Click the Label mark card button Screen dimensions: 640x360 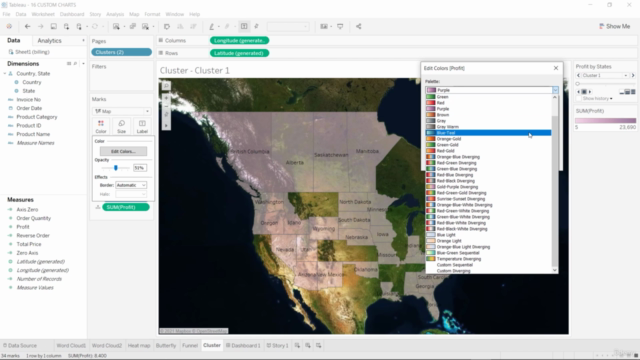142,127
